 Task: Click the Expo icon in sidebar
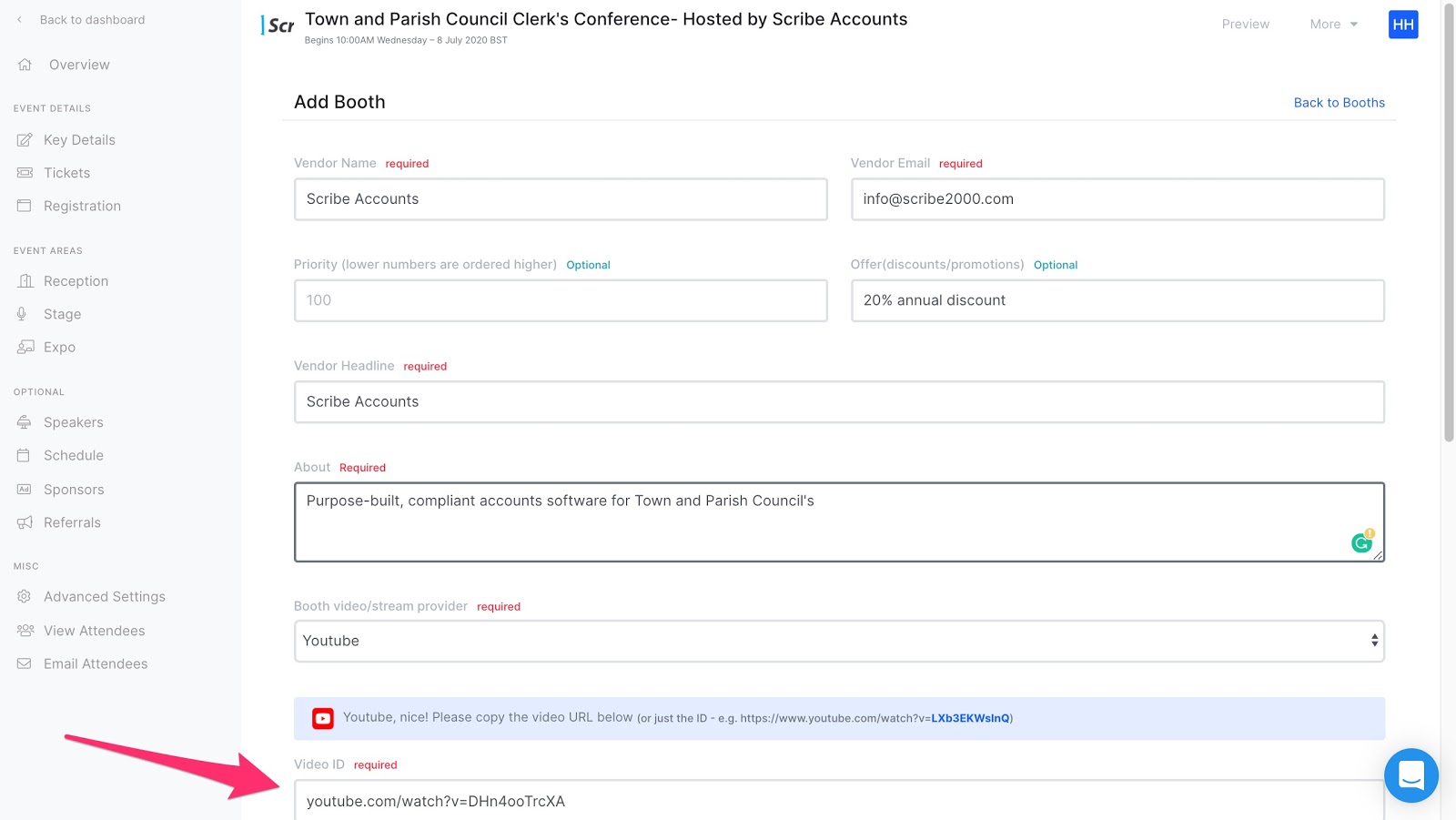click(x=25, y=347)
